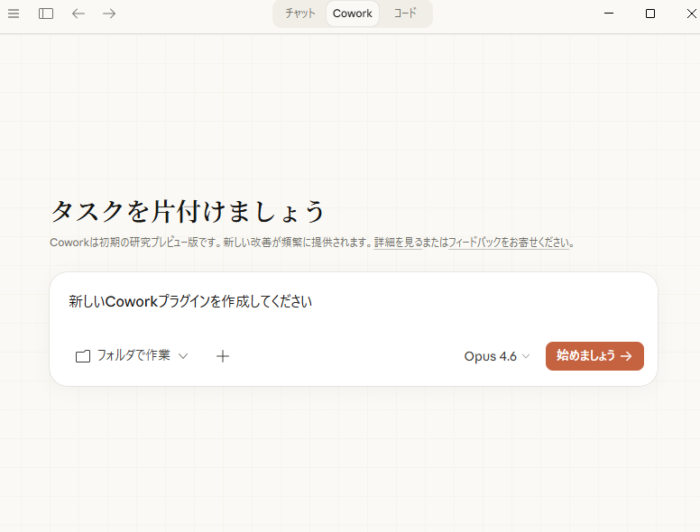Open the hamburger menu
The height and width of the screenshot is (532, 700).
click(13, 14)
